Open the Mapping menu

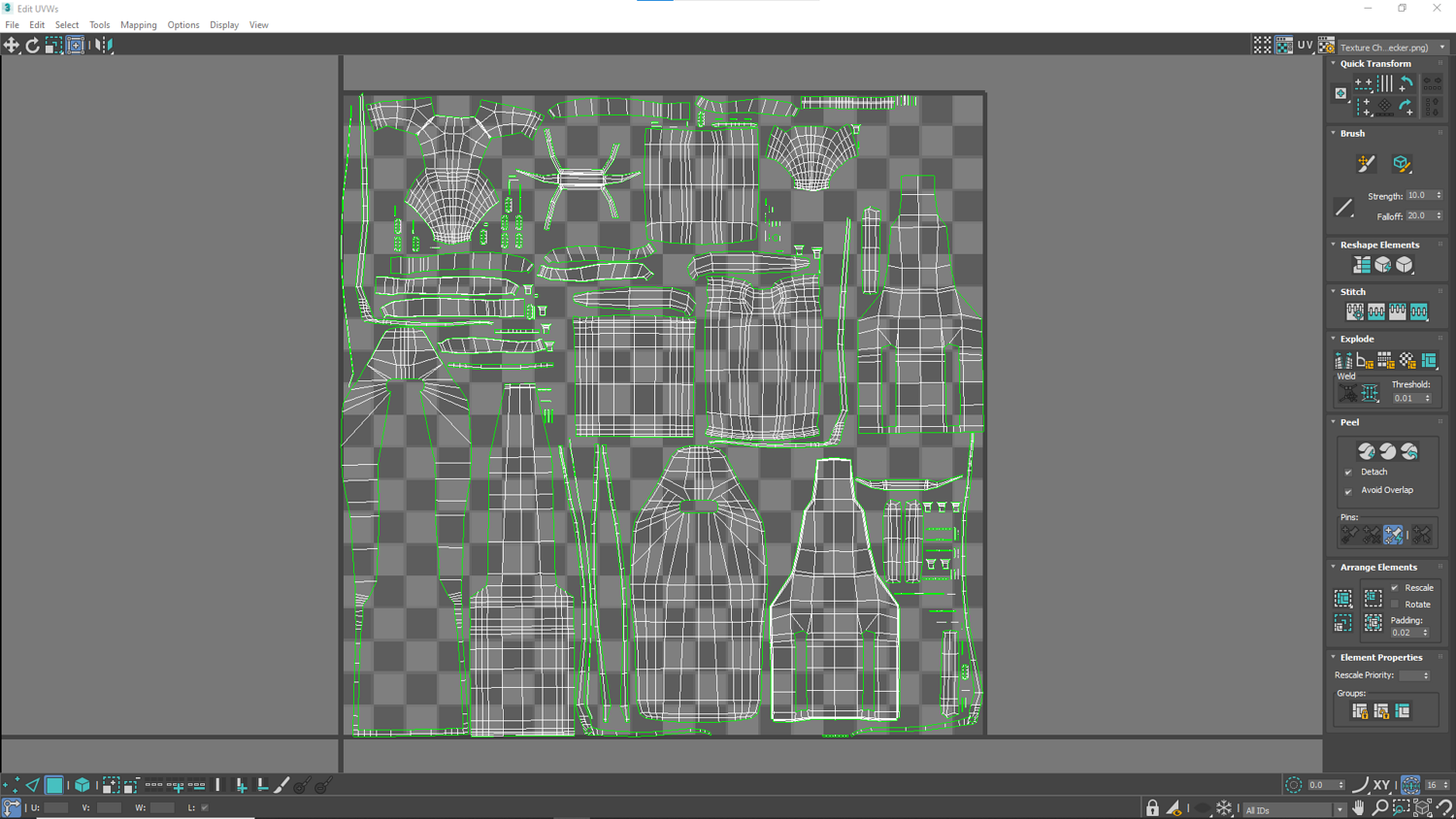(139, 25)
